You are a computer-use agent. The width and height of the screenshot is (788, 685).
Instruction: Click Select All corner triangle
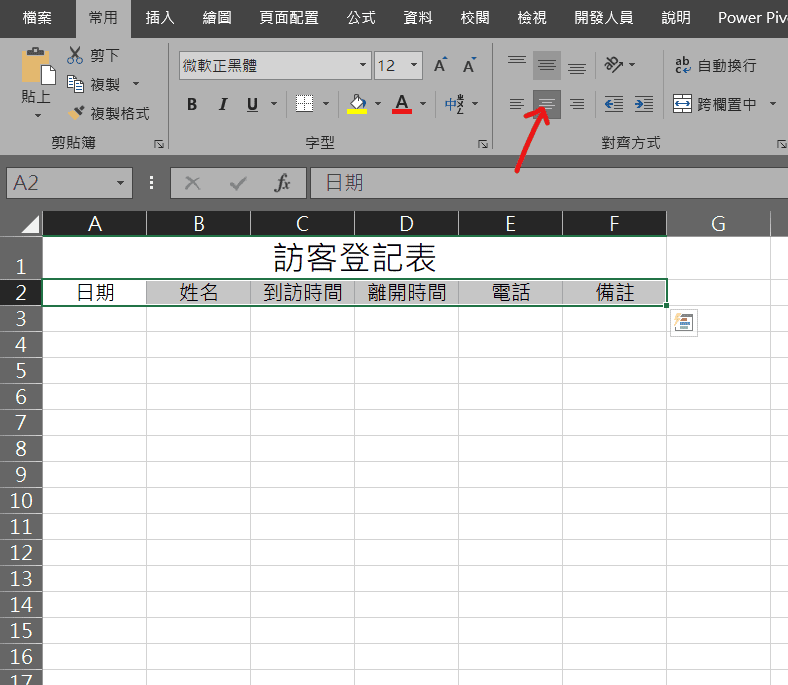(x=30, y=224)
